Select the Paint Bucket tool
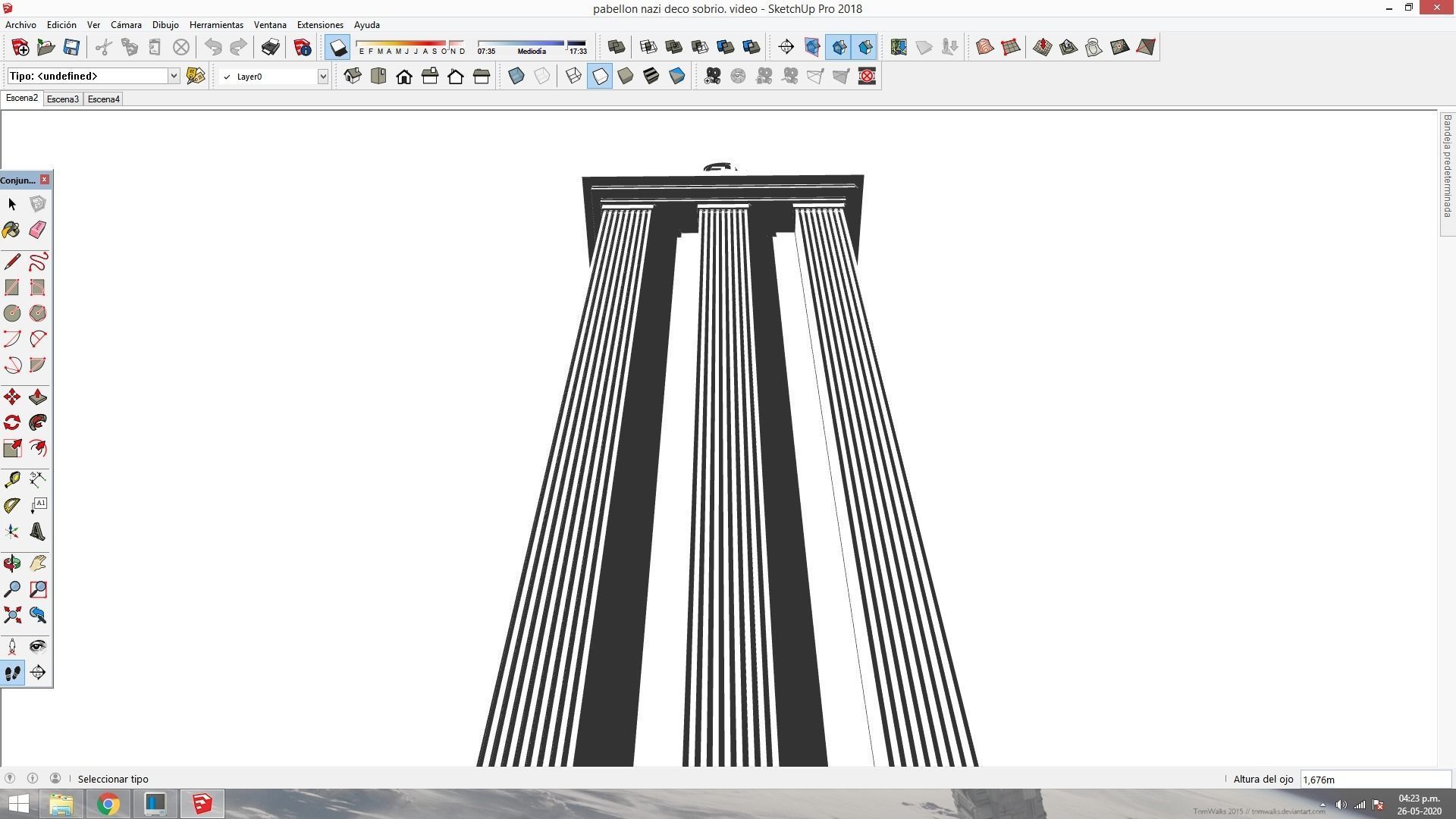Viewport: 1456px width, 819px height. click(11, 230)
